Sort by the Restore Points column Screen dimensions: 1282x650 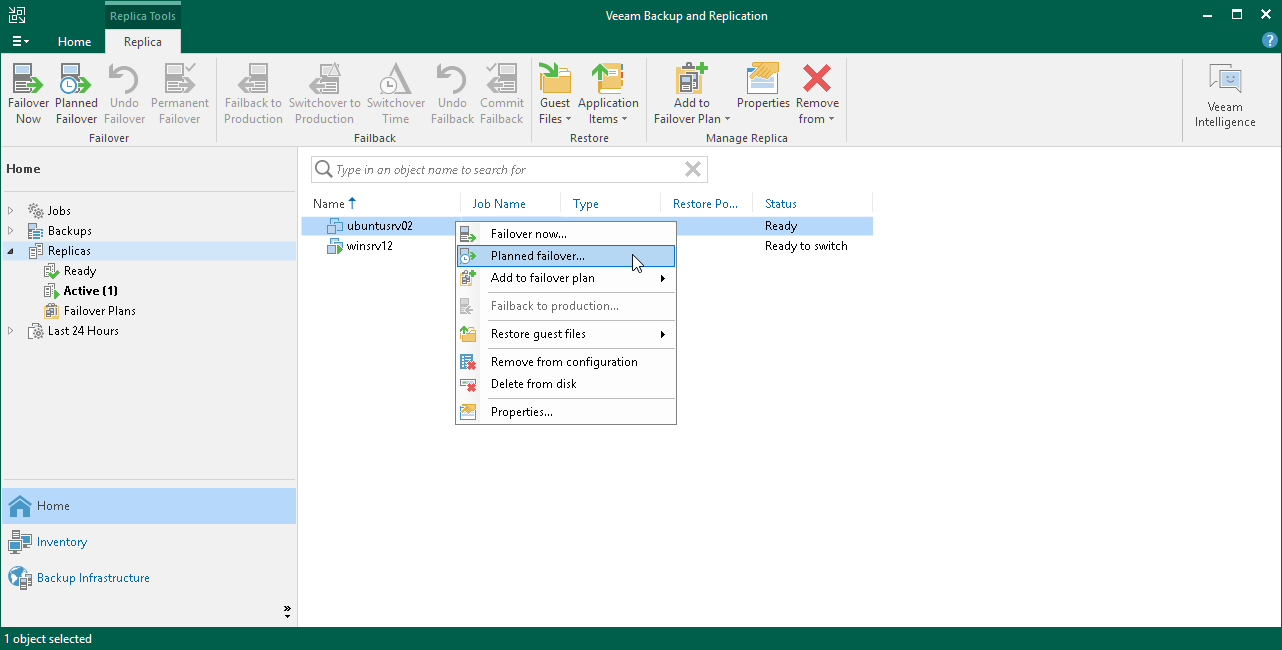point(706,203)
